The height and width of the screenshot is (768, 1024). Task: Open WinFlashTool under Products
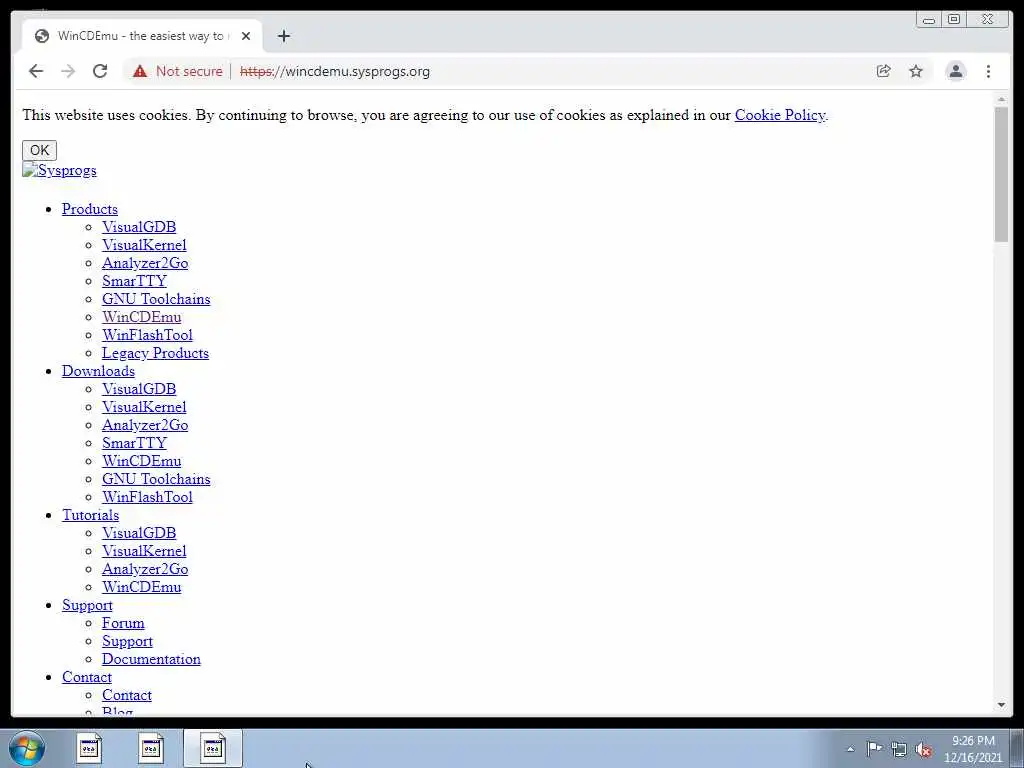click(x=147, y=335)
